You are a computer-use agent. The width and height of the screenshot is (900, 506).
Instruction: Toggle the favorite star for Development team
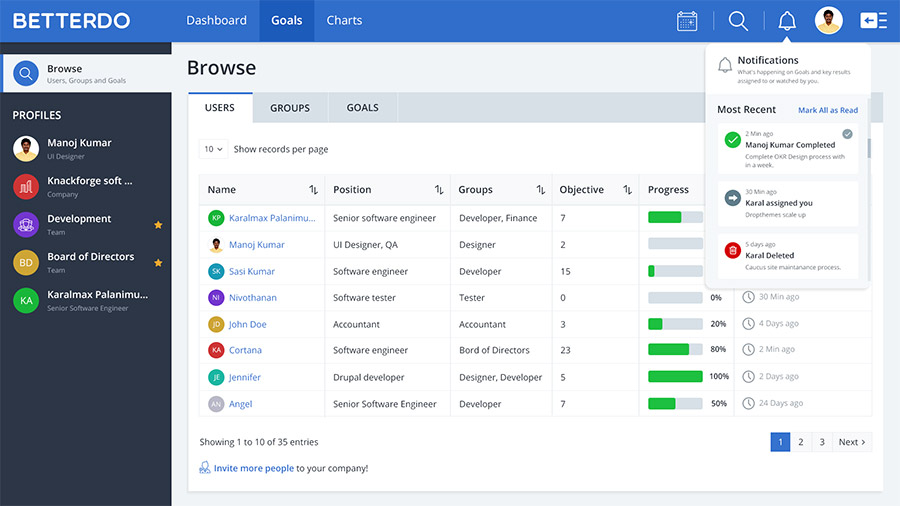click(x=158, y=225)
